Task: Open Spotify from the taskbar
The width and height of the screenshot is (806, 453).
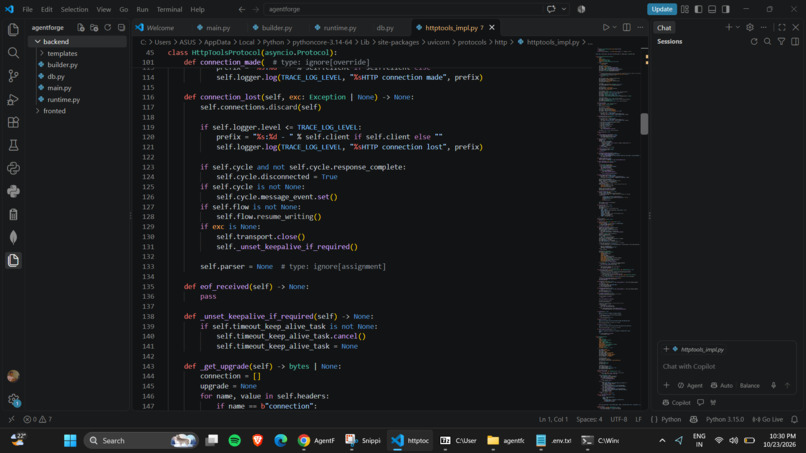Action: [234, 441]
